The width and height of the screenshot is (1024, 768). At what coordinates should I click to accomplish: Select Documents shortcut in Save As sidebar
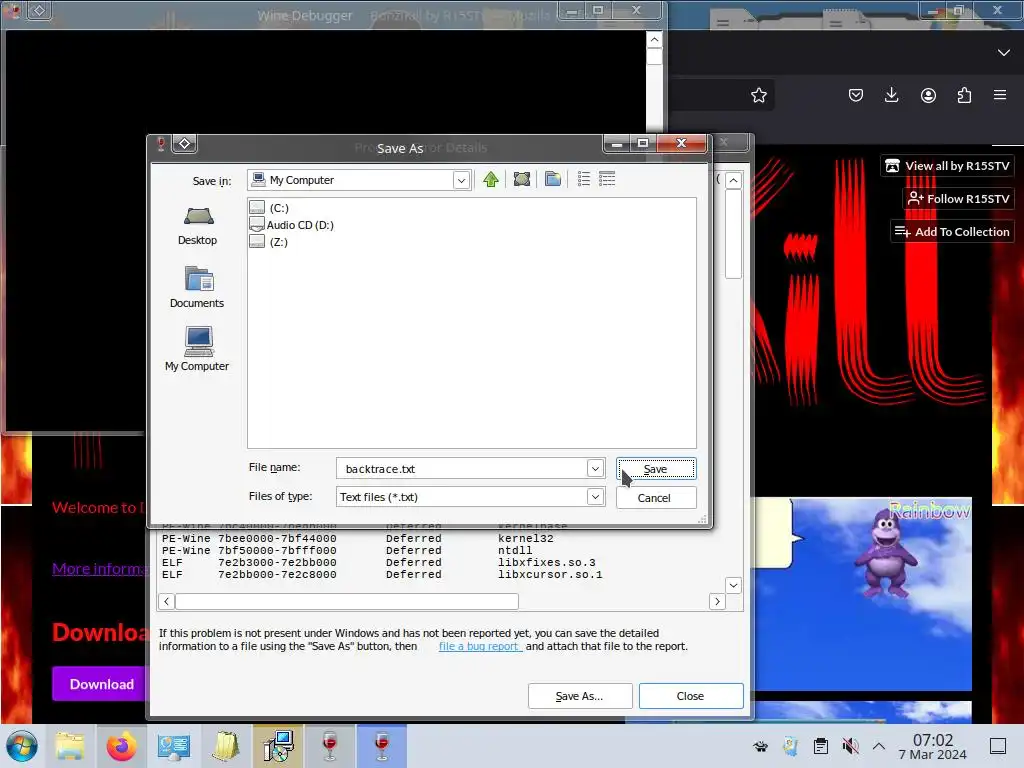[x=197, y=287]
